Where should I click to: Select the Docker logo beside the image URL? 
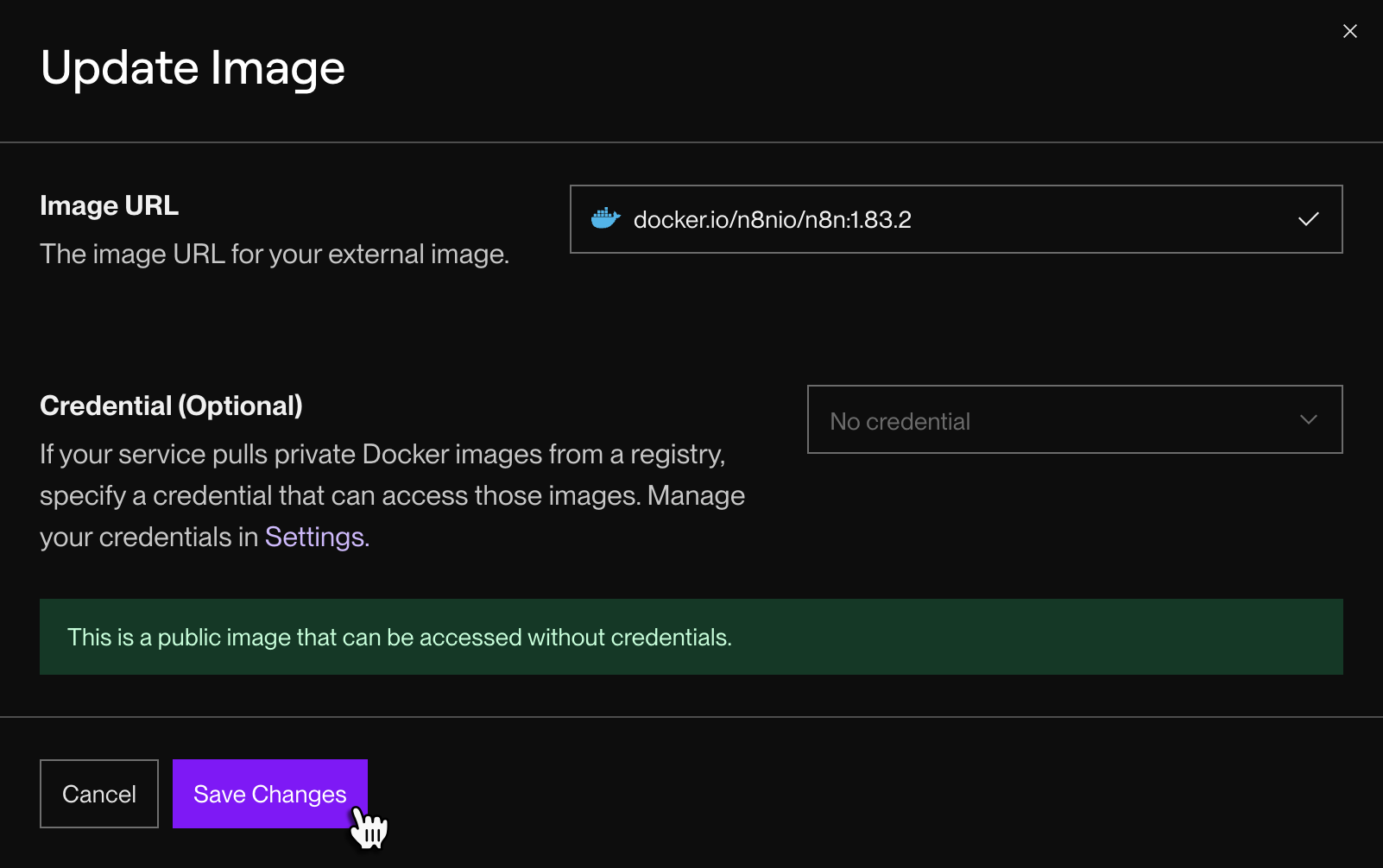[x=607, y=218]
